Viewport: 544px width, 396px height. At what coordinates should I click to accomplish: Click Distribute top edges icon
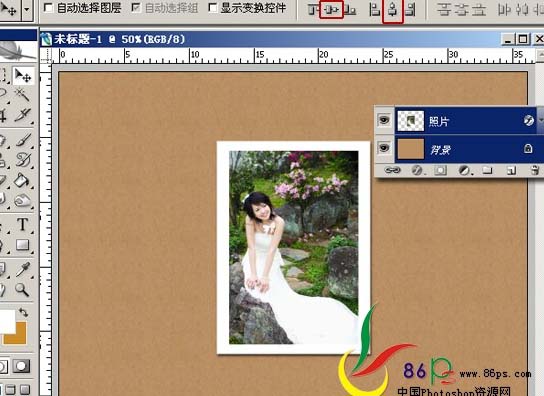tap(443, 10)
